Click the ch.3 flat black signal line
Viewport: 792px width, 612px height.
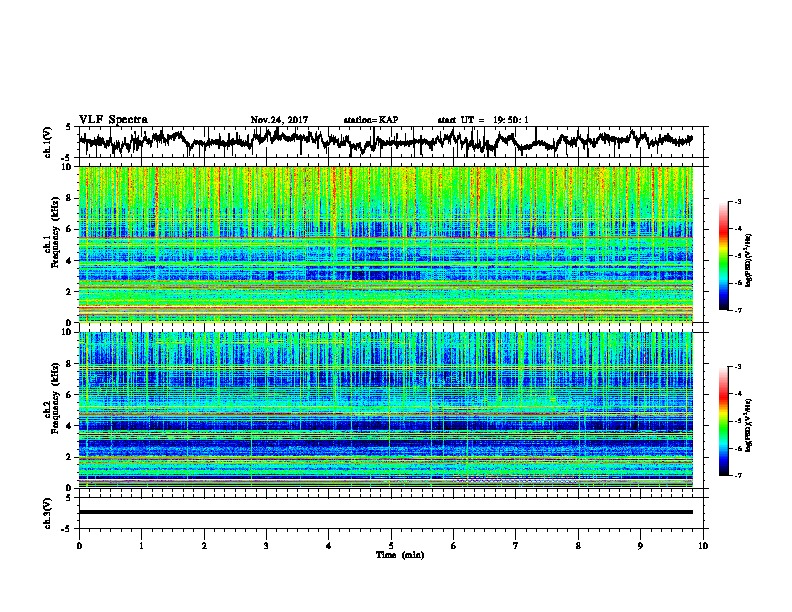(x=386, y=512)
